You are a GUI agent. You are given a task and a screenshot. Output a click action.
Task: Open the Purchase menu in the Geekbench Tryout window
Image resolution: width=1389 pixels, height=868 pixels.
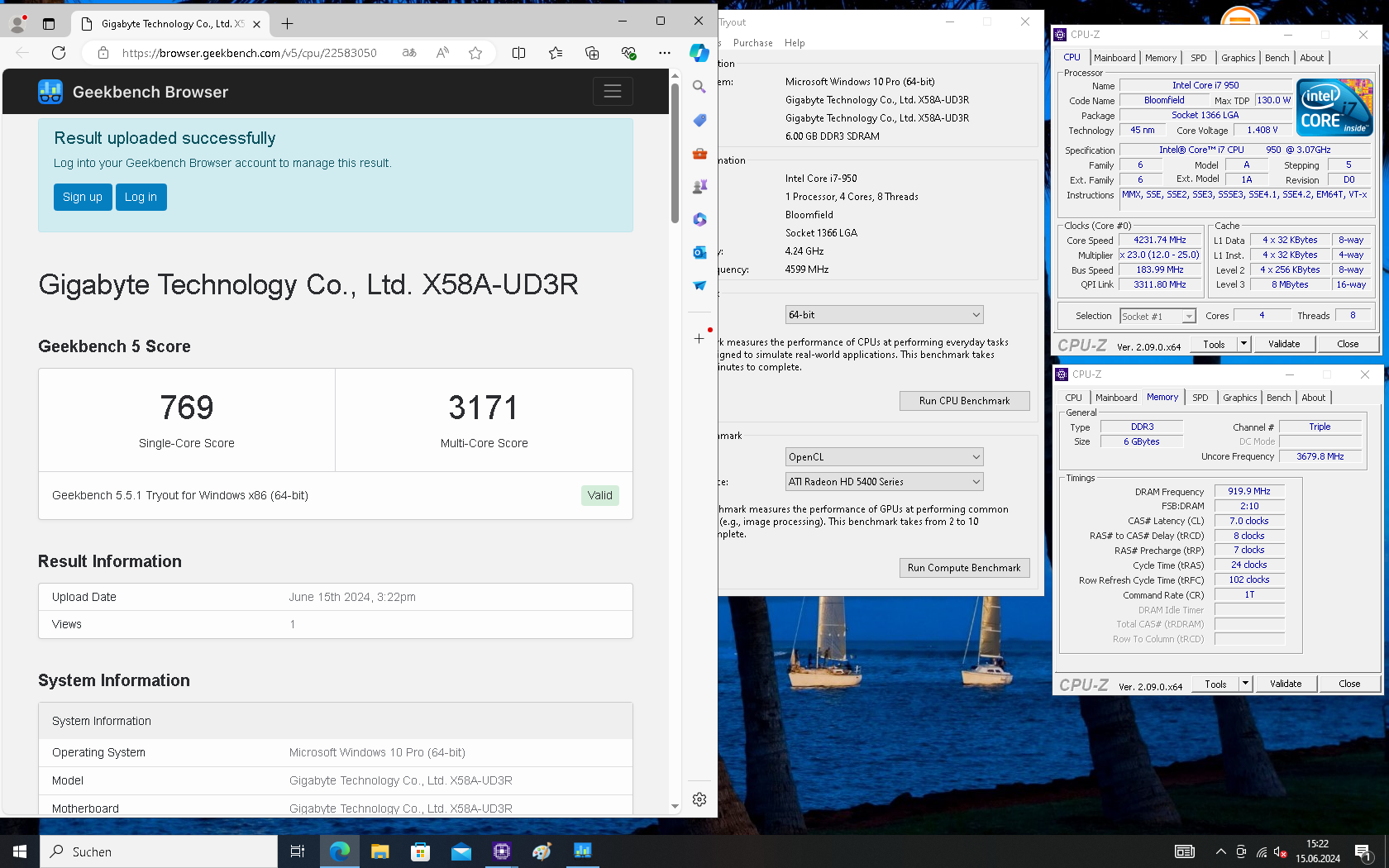752,43
